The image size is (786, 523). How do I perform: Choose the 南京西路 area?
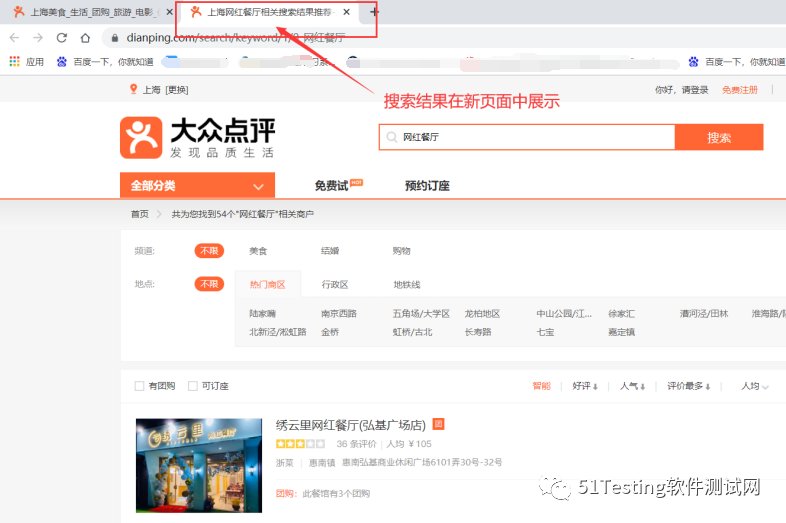coord(339,313)
